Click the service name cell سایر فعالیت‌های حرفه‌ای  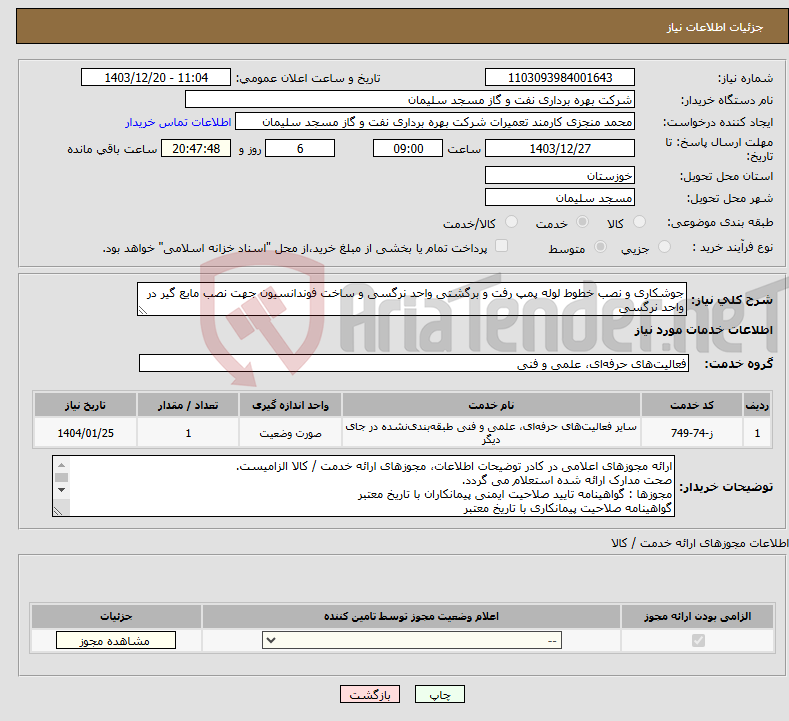(x=491, y=433)
